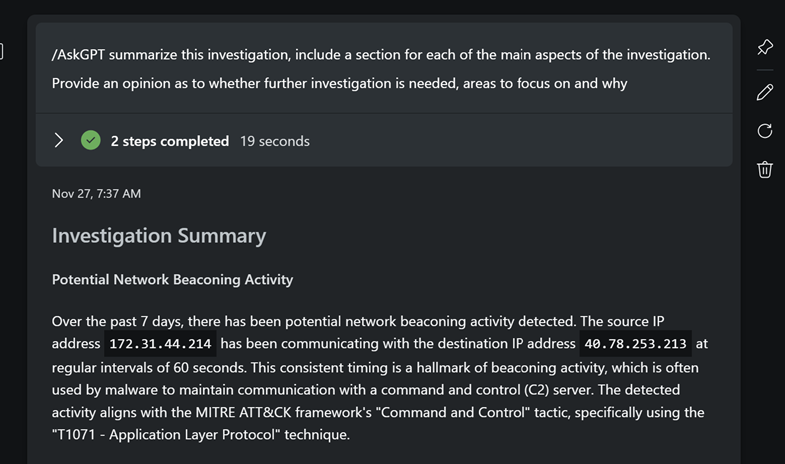Image resolution: width=785 pixels, height=464 pixels.
Task: Click the "2 steps completed" label
Action: [x=169, y=141]
